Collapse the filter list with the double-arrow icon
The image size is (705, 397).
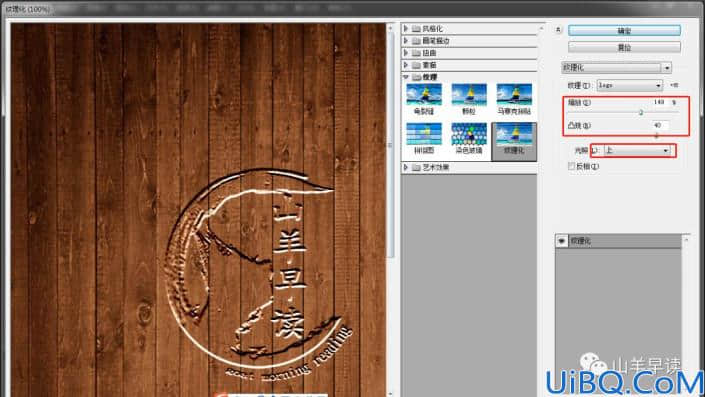(558, 30)
